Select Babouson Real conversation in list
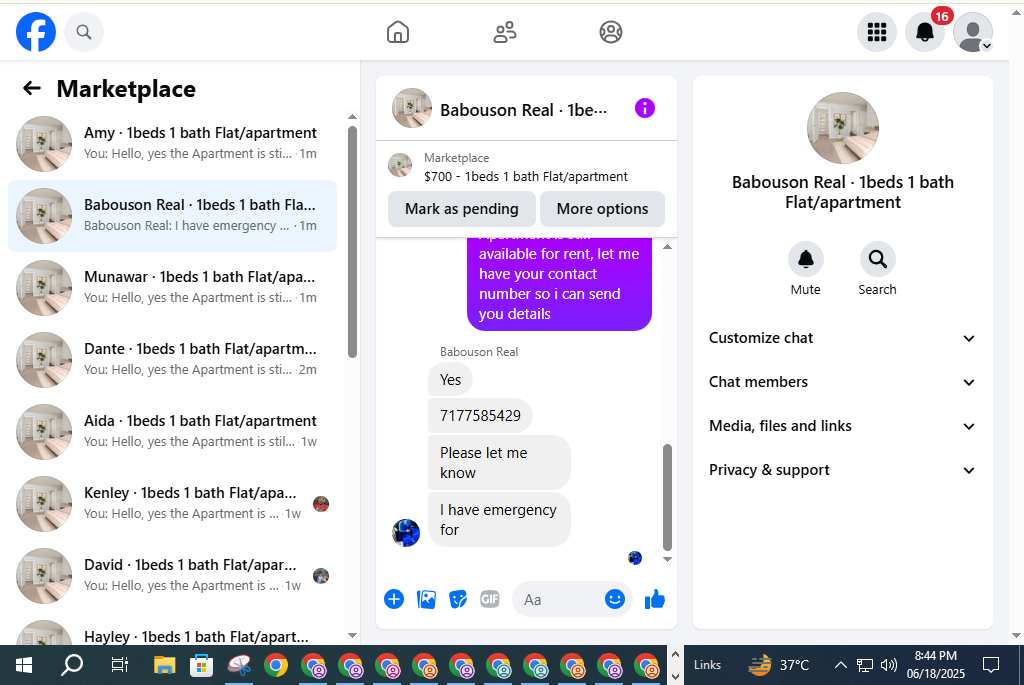Viewport: 1024px width, 685px height. tap(172, 215)
